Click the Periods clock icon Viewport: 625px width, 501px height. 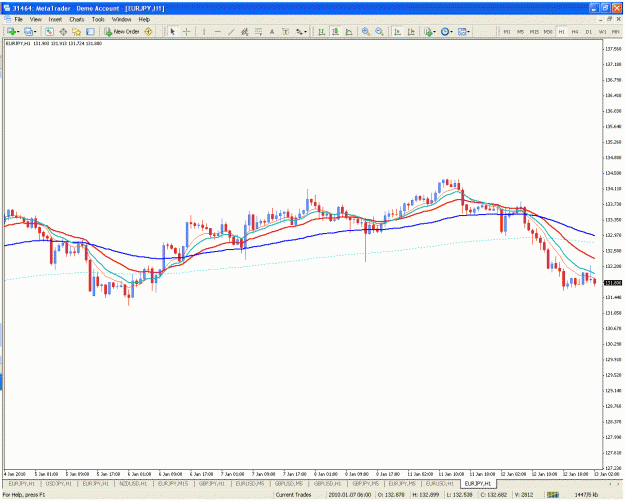[x=445, y=31]
